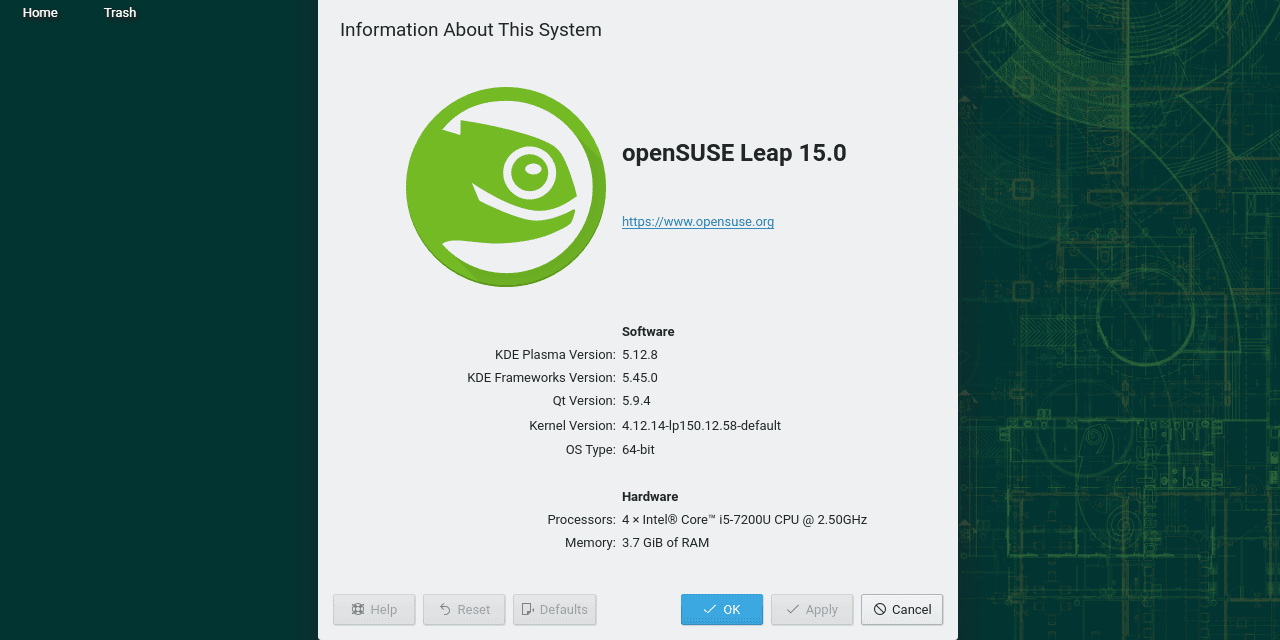Click the Information About This System title
Image resolution: width=1280 pixels, height=640 pixels.
pos(471,30)
